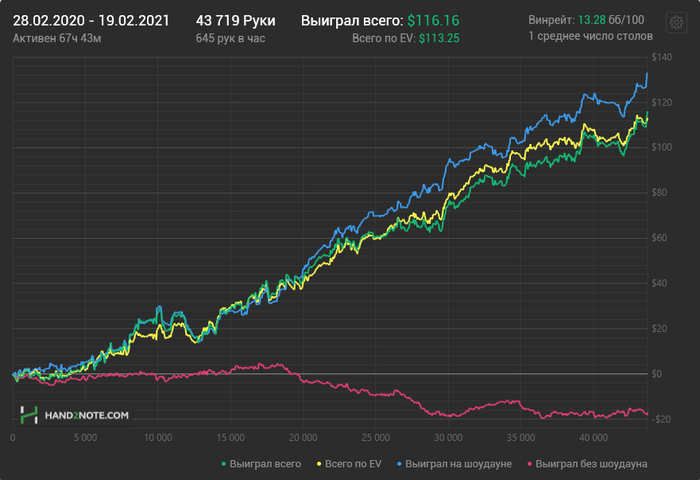The height and width of the screenshot is (480, 700).
Task: Click the 'бб/100' winrate unit label
Action: coord(626,20)
